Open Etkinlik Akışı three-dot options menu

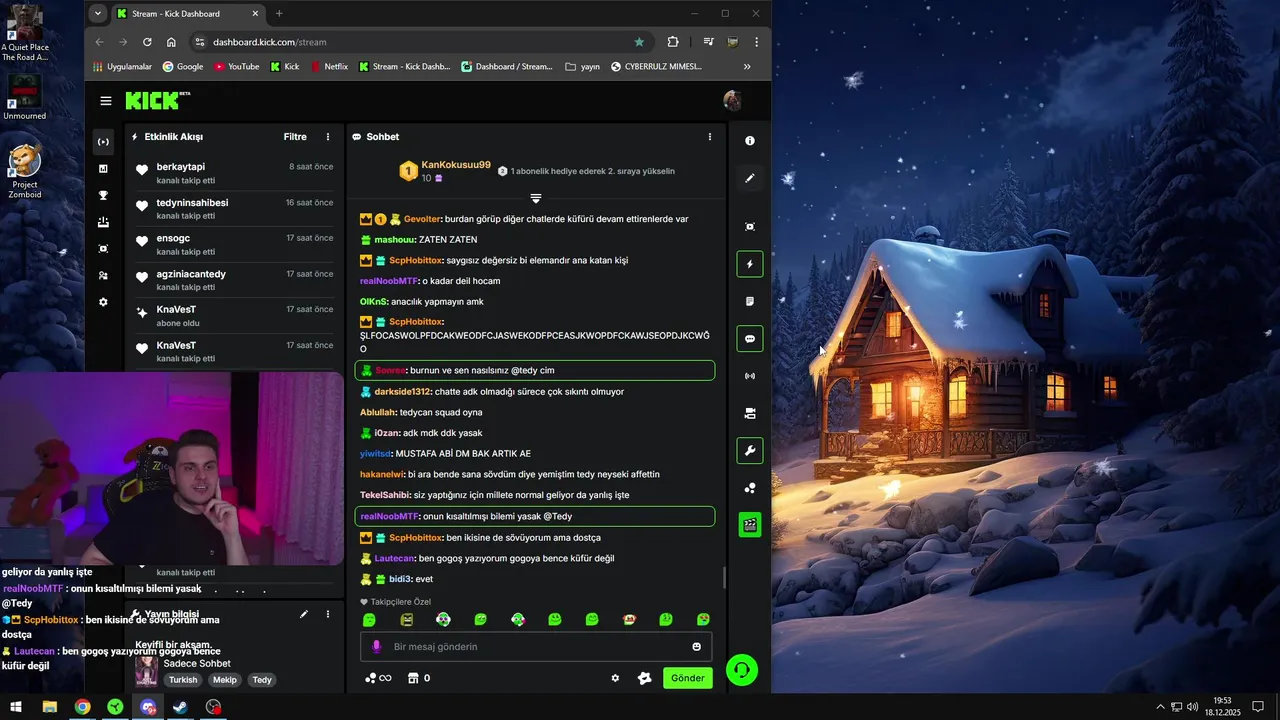[x=328, y=137]
